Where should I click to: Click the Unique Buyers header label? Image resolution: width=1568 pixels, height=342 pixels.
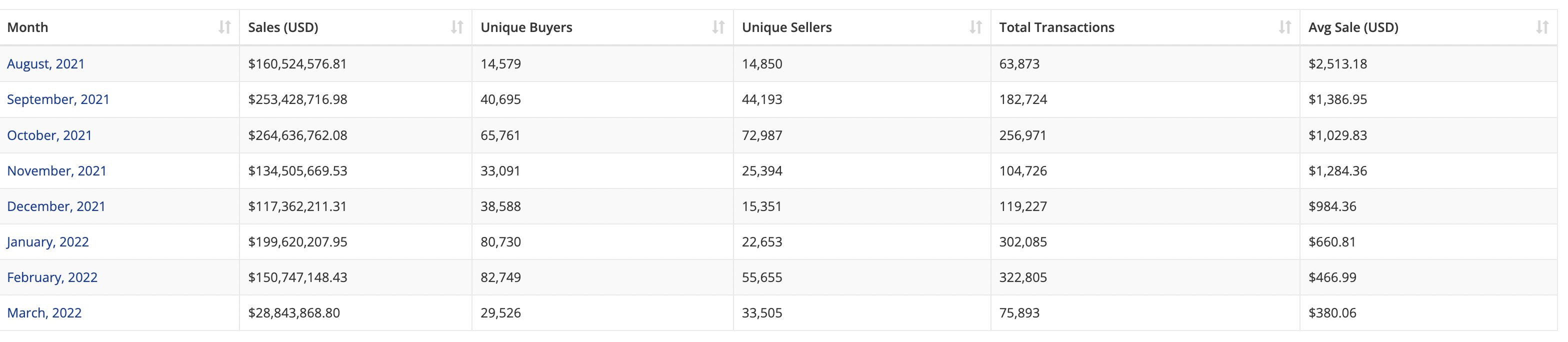(x=526, y=27)
